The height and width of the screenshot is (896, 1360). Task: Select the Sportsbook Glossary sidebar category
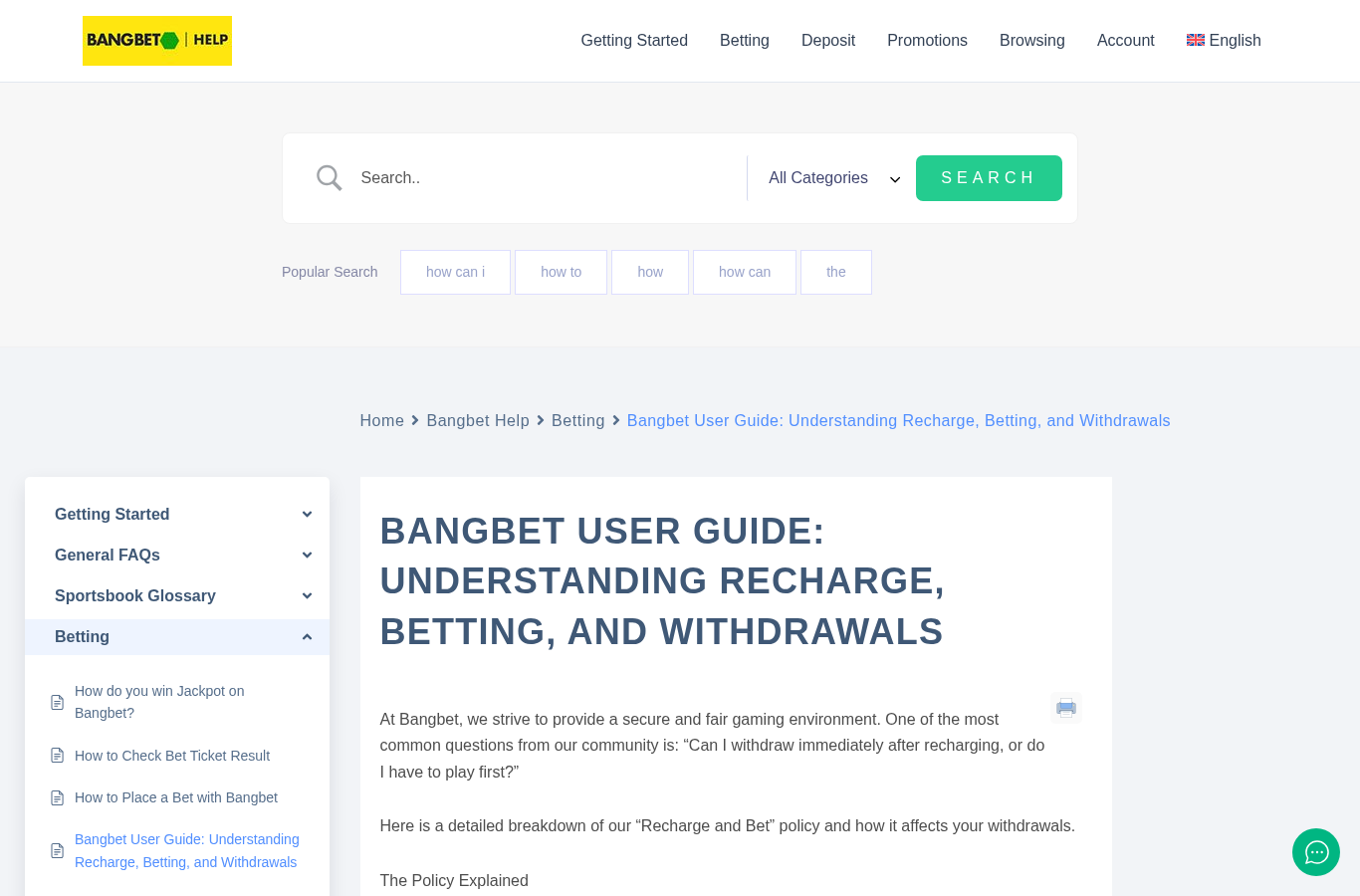[x=135, y=596]
